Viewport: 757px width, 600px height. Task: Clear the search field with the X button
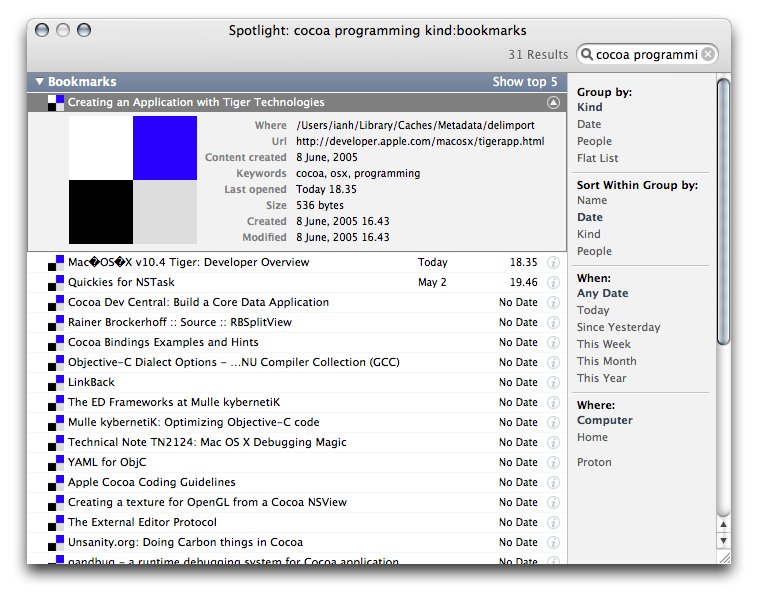click(x=708, y=54)
